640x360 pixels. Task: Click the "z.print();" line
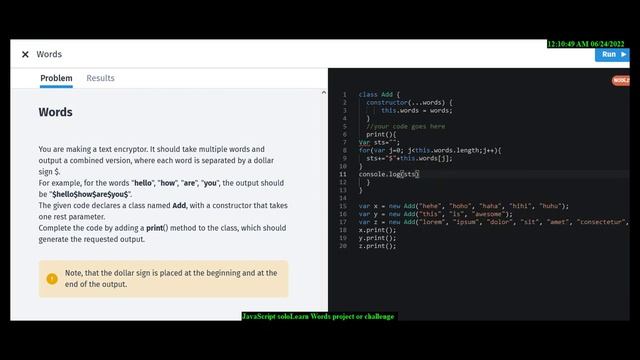pos(378,246)
